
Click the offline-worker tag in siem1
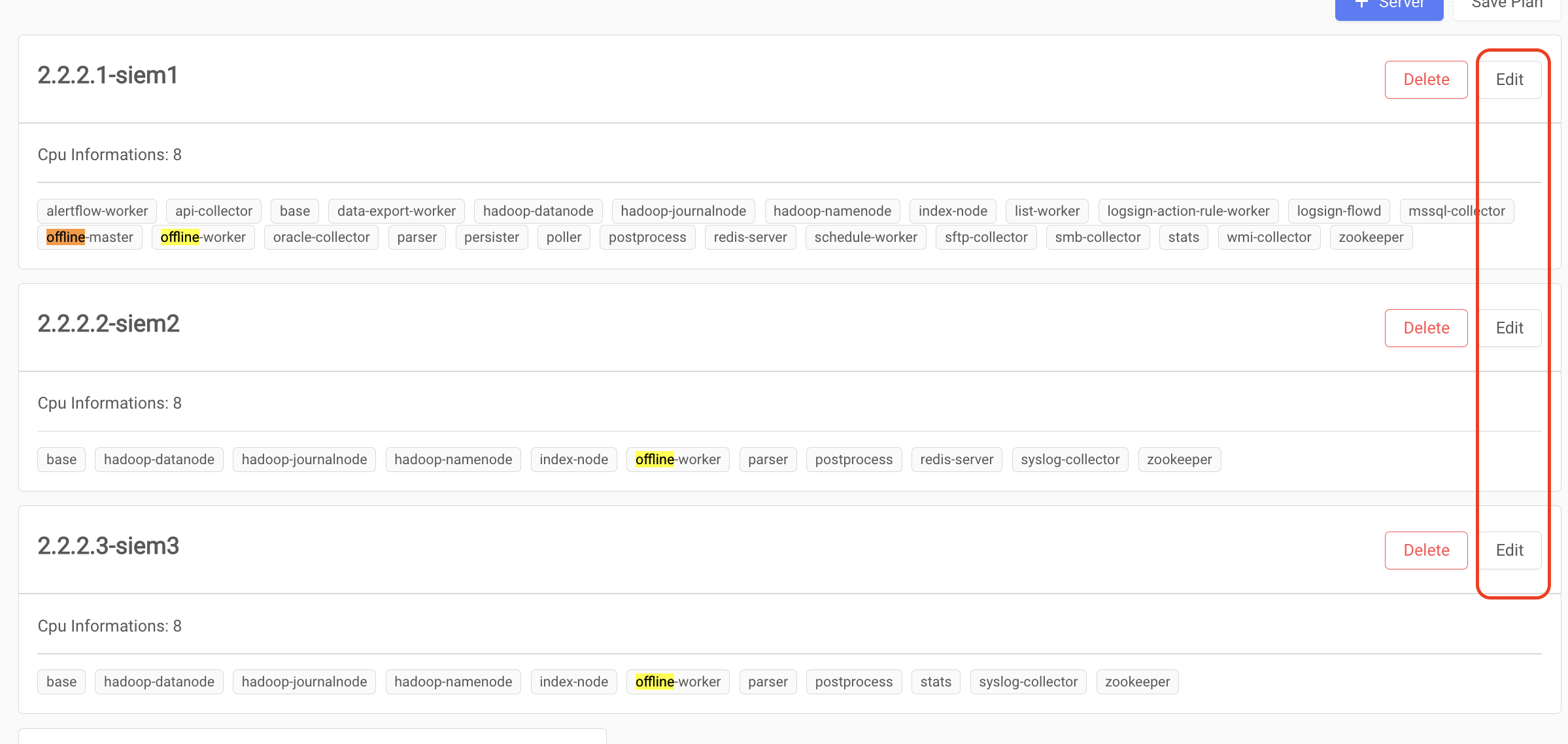[x=203, y=237]
